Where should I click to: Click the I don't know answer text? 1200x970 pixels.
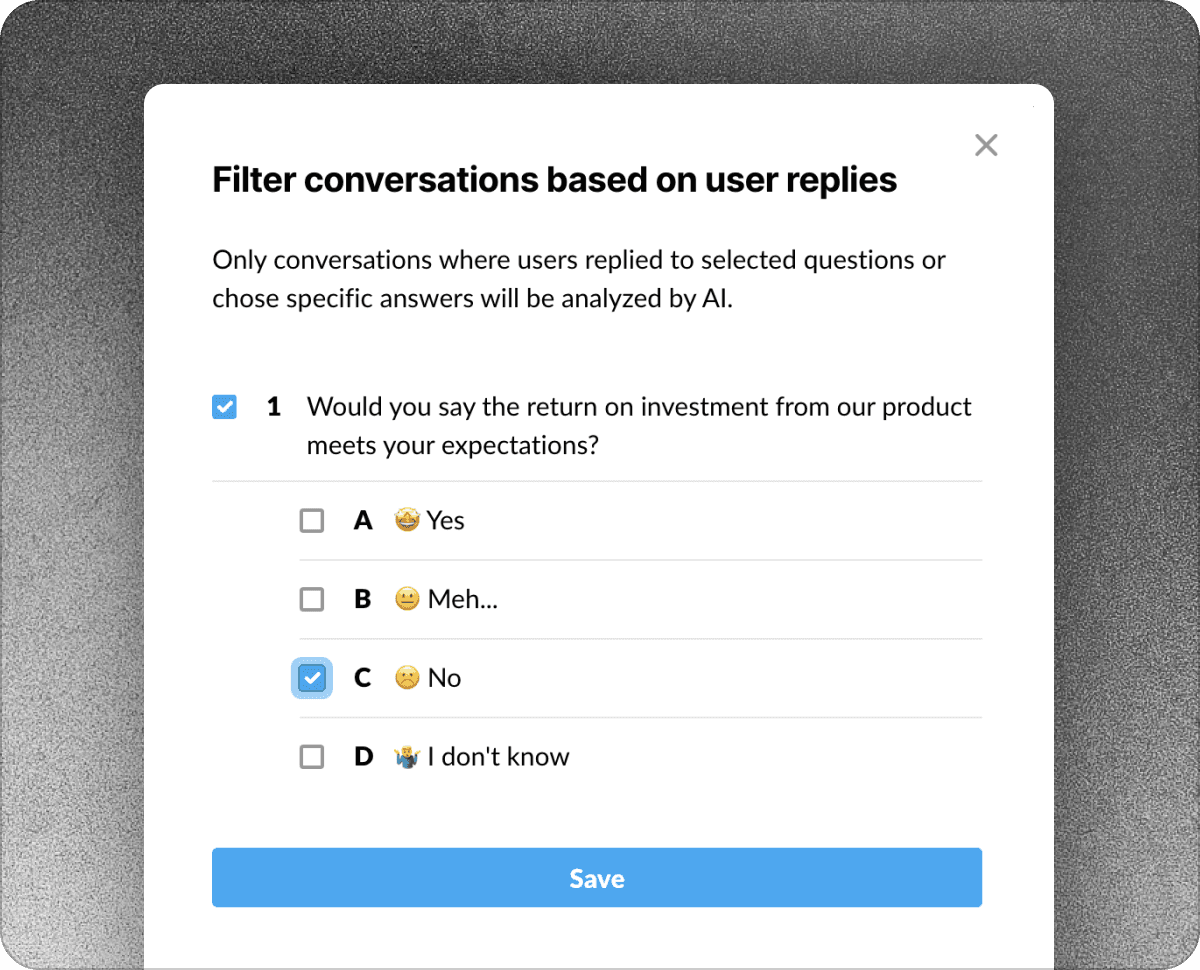click(499, 756)
